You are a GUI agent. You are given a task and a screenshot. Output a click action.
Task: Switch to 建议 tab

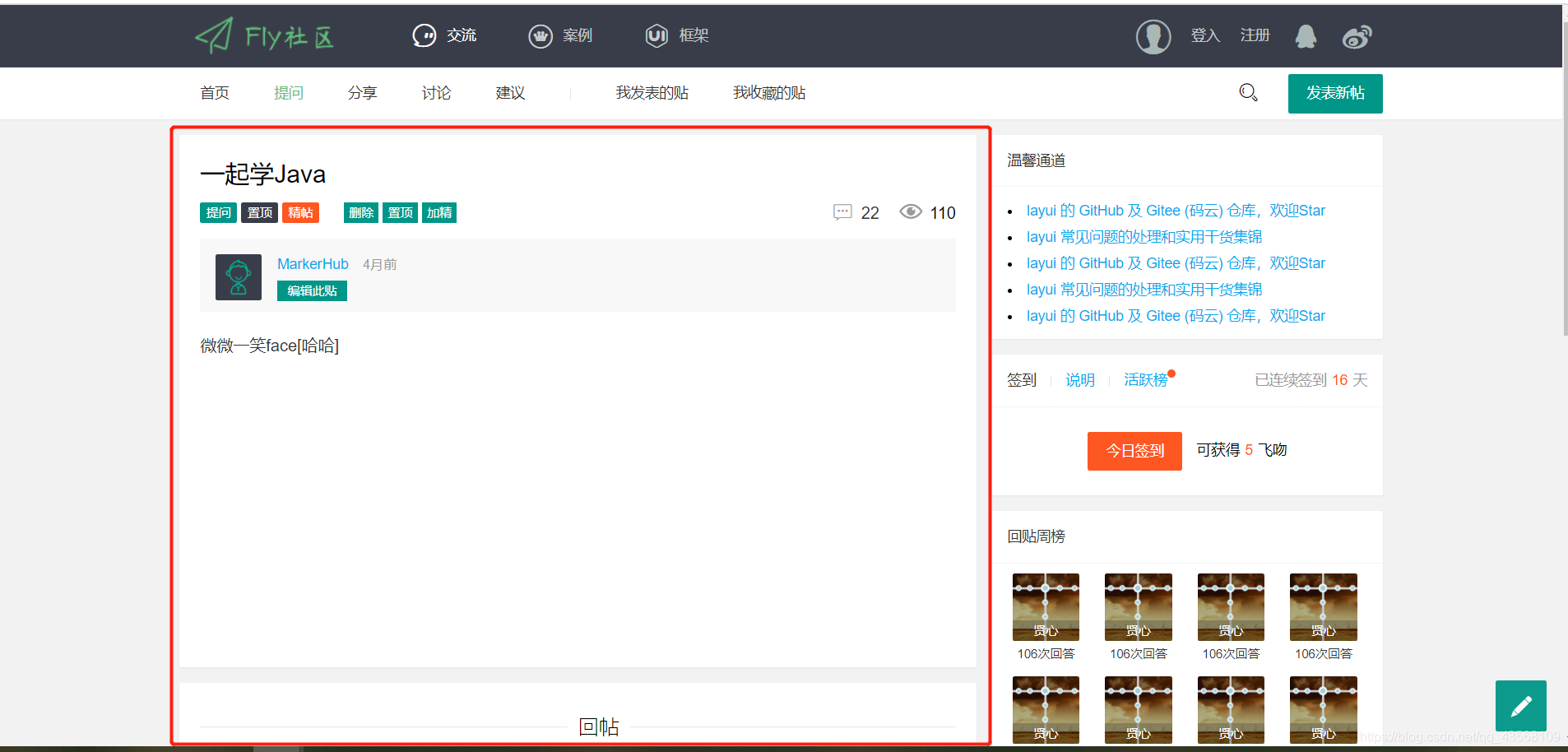(x=511, y=93)
